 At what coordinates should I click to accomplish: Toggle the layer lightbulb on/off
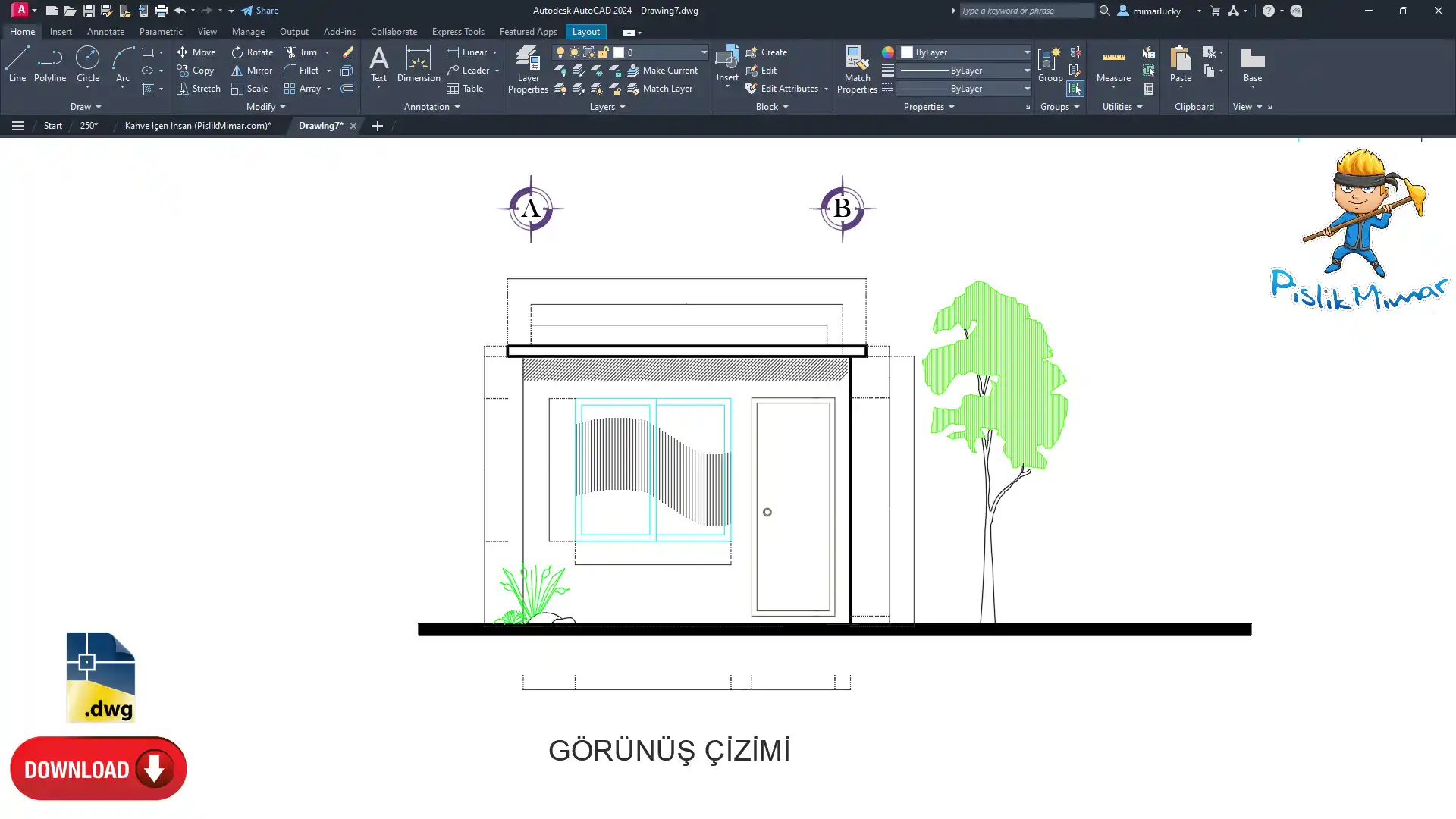click(560, 52)
